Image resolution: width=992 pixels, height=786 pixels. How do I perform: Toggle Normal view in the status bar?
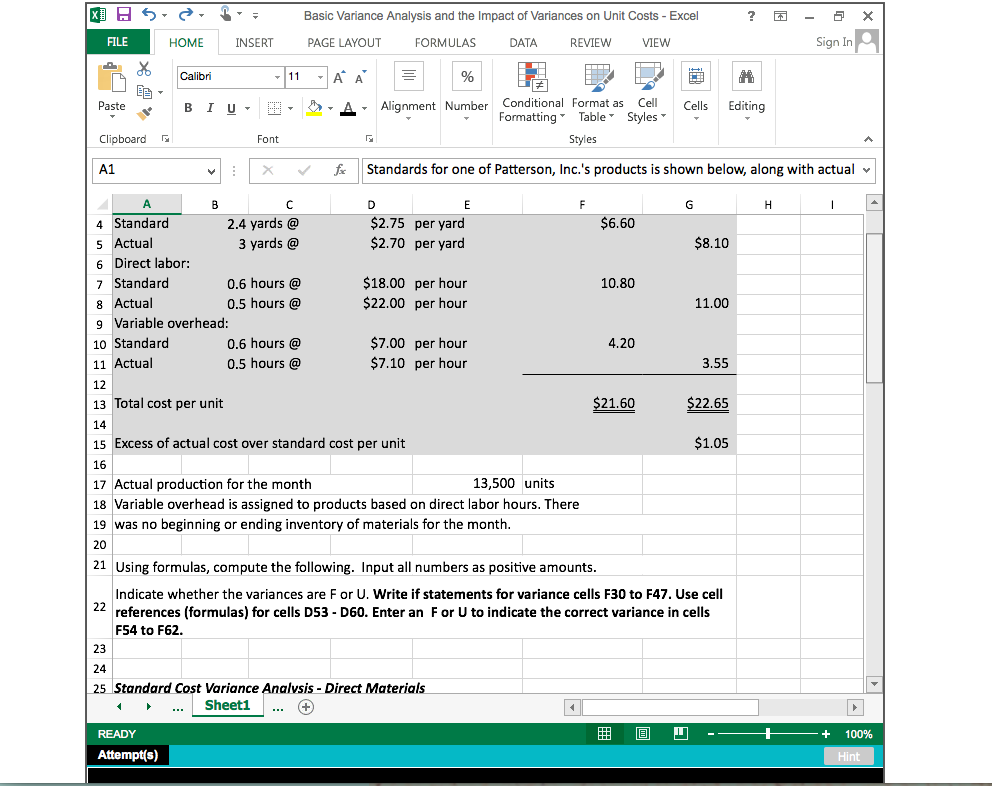(604, 733)
